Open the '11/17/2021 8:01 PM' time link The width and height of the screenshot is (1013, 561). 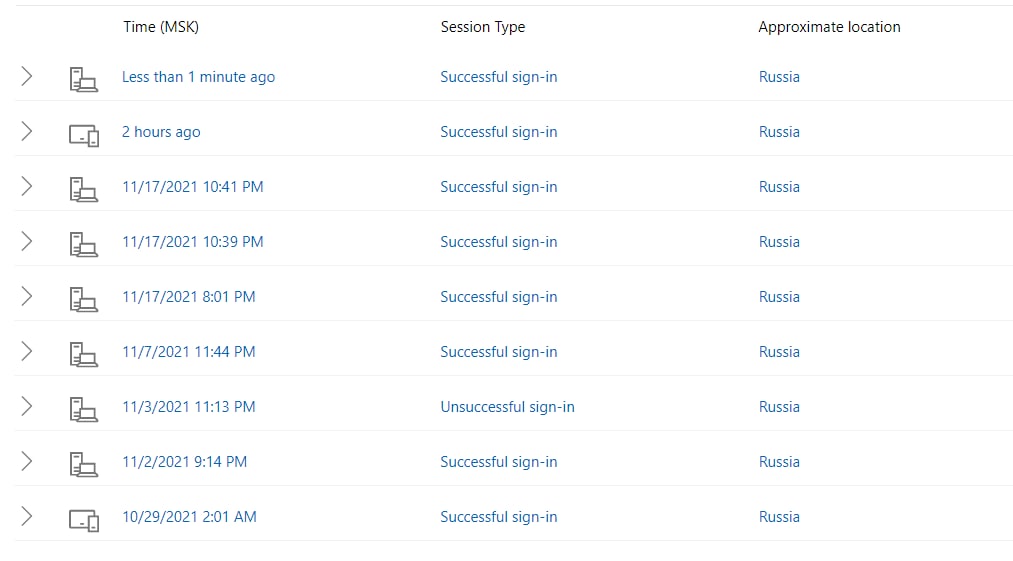(x=189, y=297)
